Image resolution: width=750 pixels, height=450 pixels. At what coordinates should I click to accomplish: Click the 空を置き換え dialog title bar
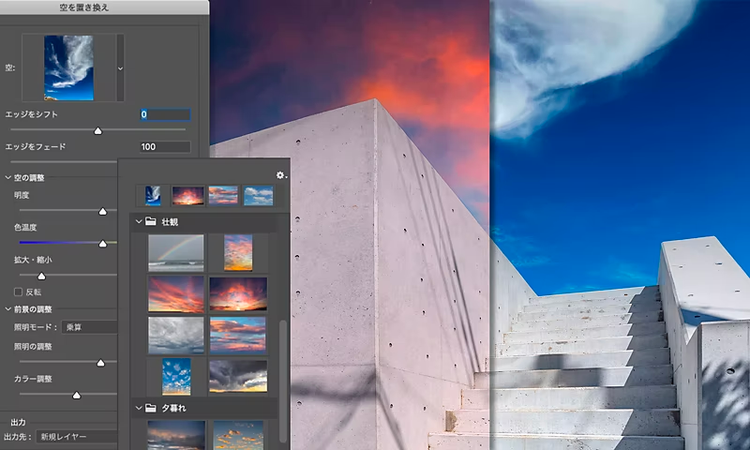tap(104, 7)
